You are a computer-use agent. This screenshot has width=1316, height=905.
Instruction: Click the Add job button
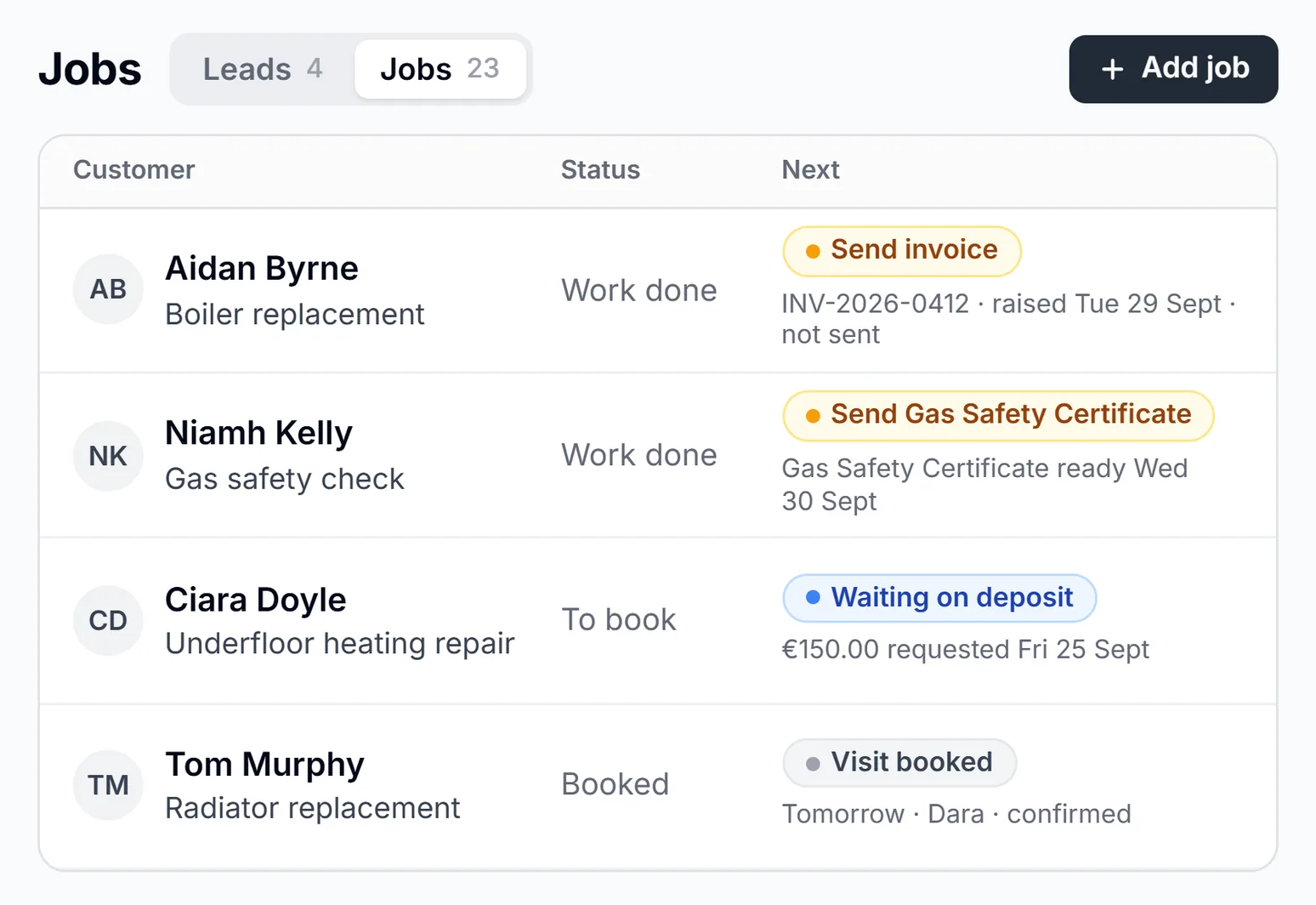[x=1173, y=69]
